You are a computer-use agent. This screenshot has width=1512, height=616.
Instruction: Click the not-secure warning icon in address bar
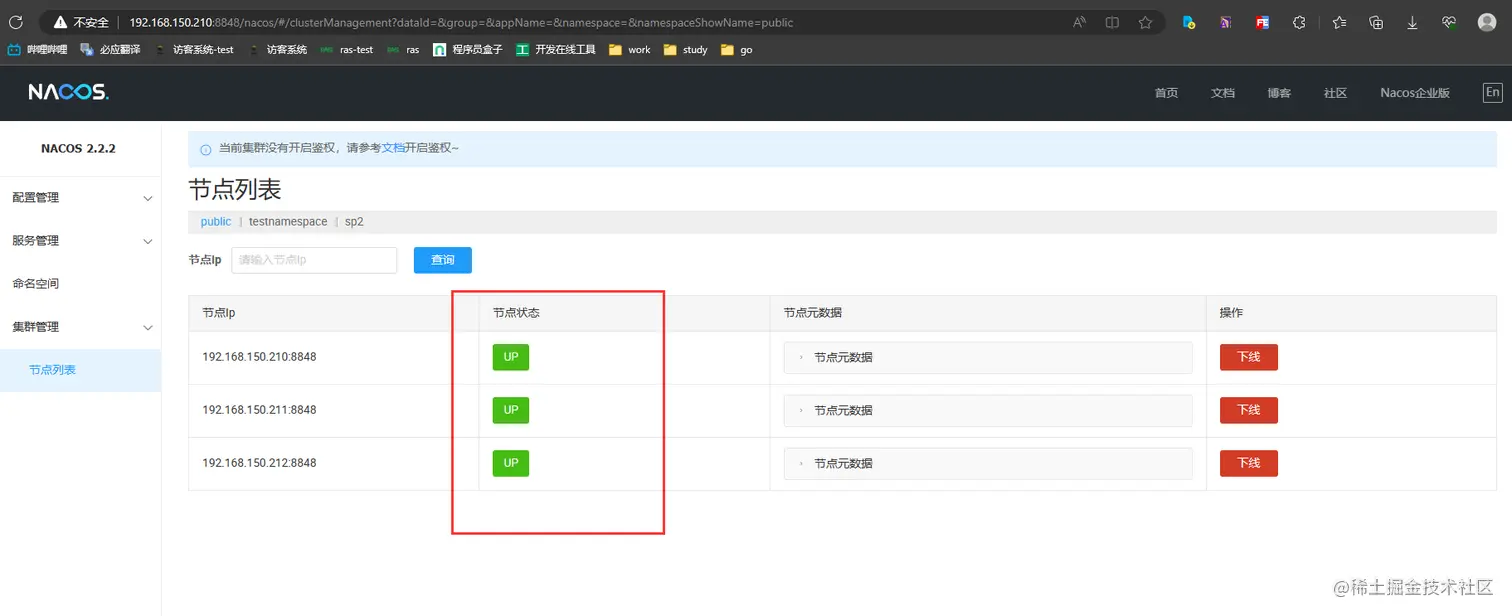61,22
